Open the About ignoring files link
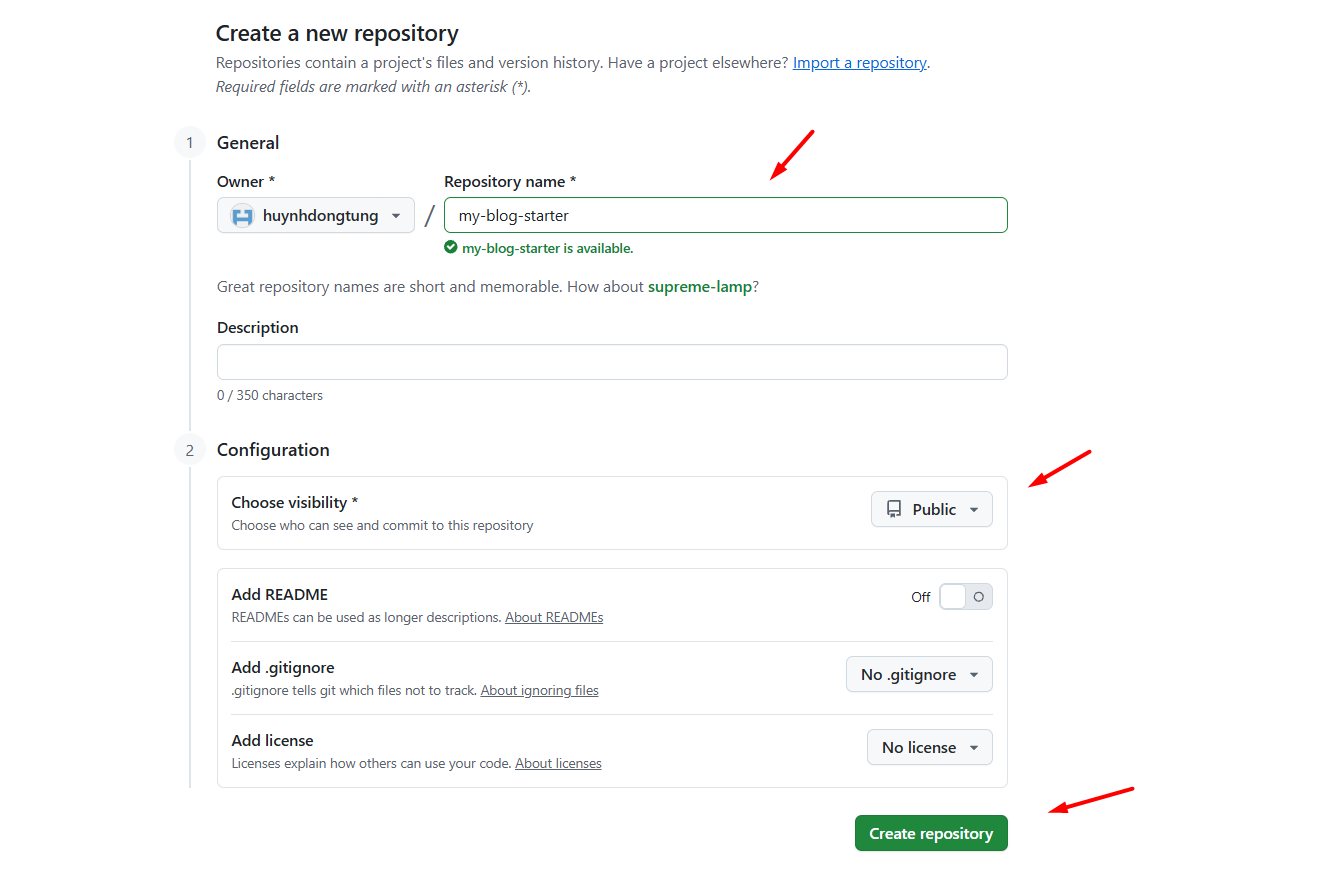1322x869 pixels. (x=539, y=690)
